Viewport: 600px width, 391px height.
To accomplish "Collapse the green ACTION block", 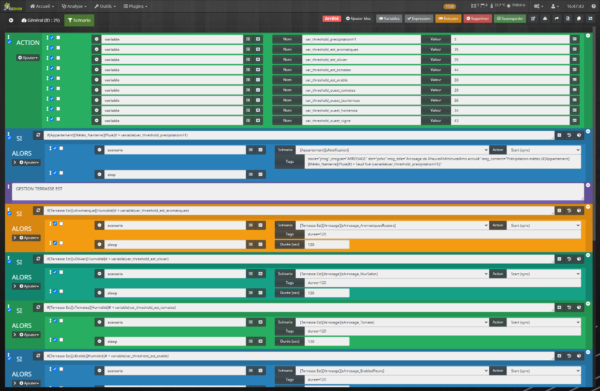I will click(x=588, y=36).
